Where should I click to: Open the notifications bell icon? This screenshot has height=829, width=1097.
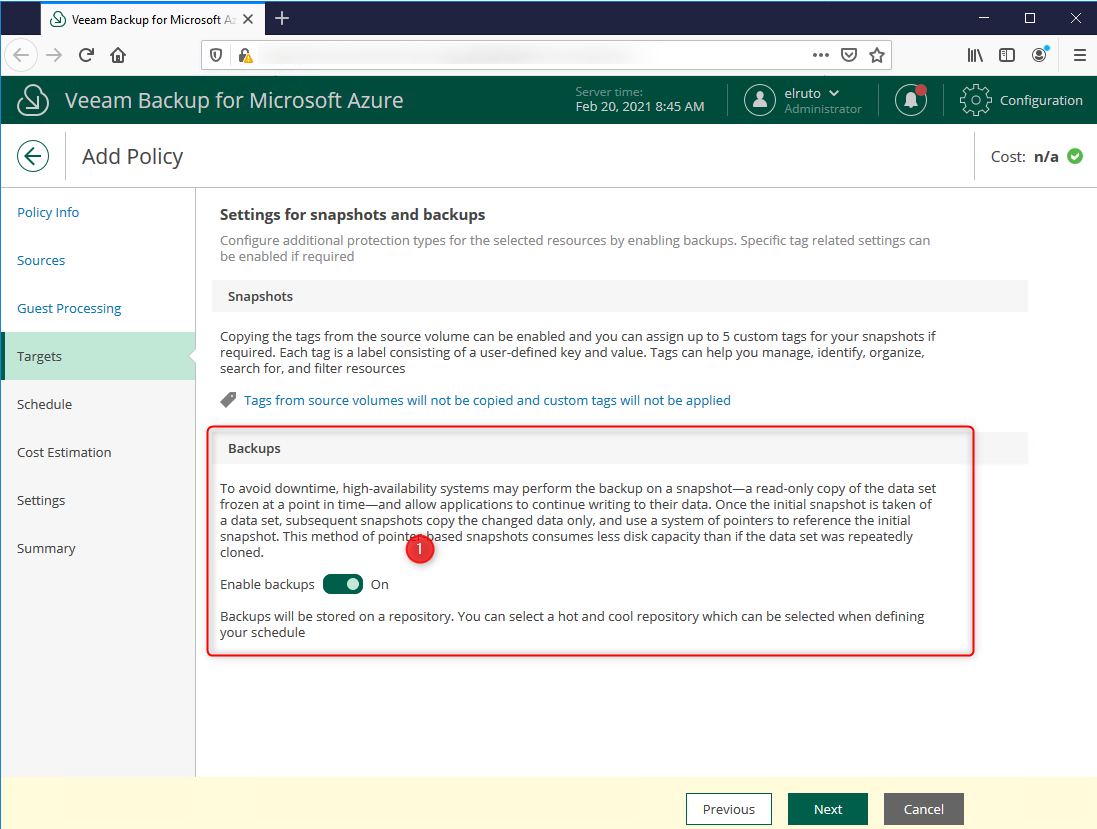point(910,100)
